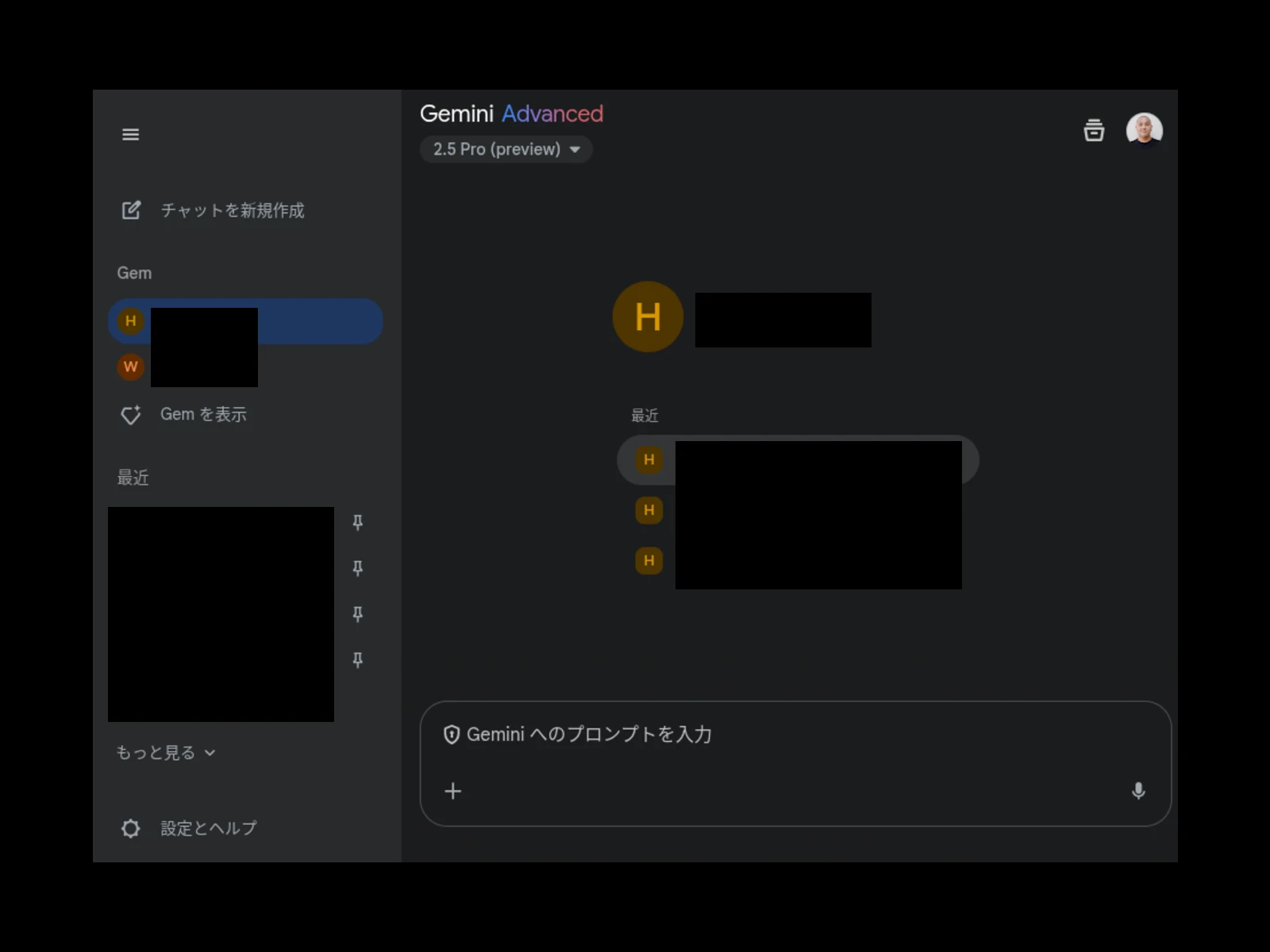Expand もっと見る in recent chats
Image resolution: width=1270 pixels, height=952 pixels.
click(166, 753)
